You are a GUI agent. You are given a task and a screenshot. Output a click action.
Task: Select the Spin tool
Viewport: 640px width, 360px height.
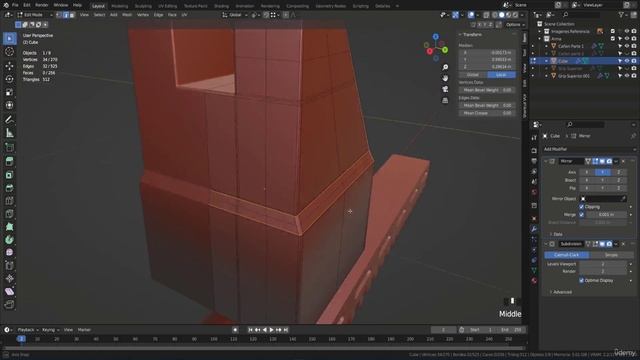pos(9,240)
